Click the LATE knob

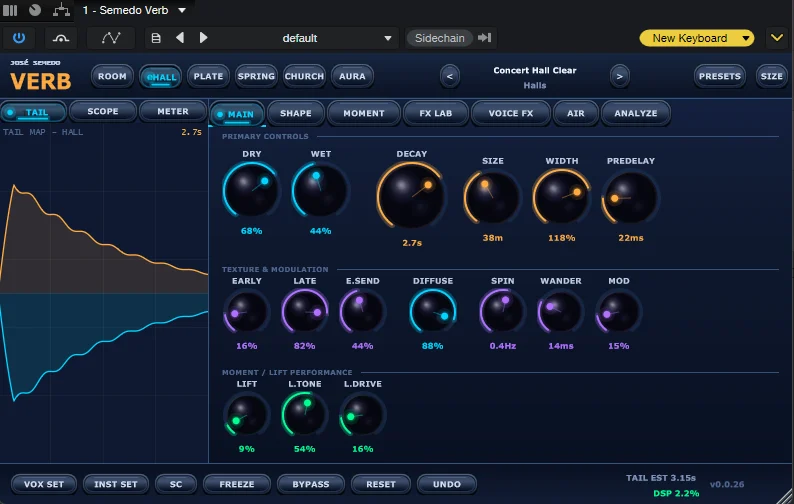pos(304,312)
